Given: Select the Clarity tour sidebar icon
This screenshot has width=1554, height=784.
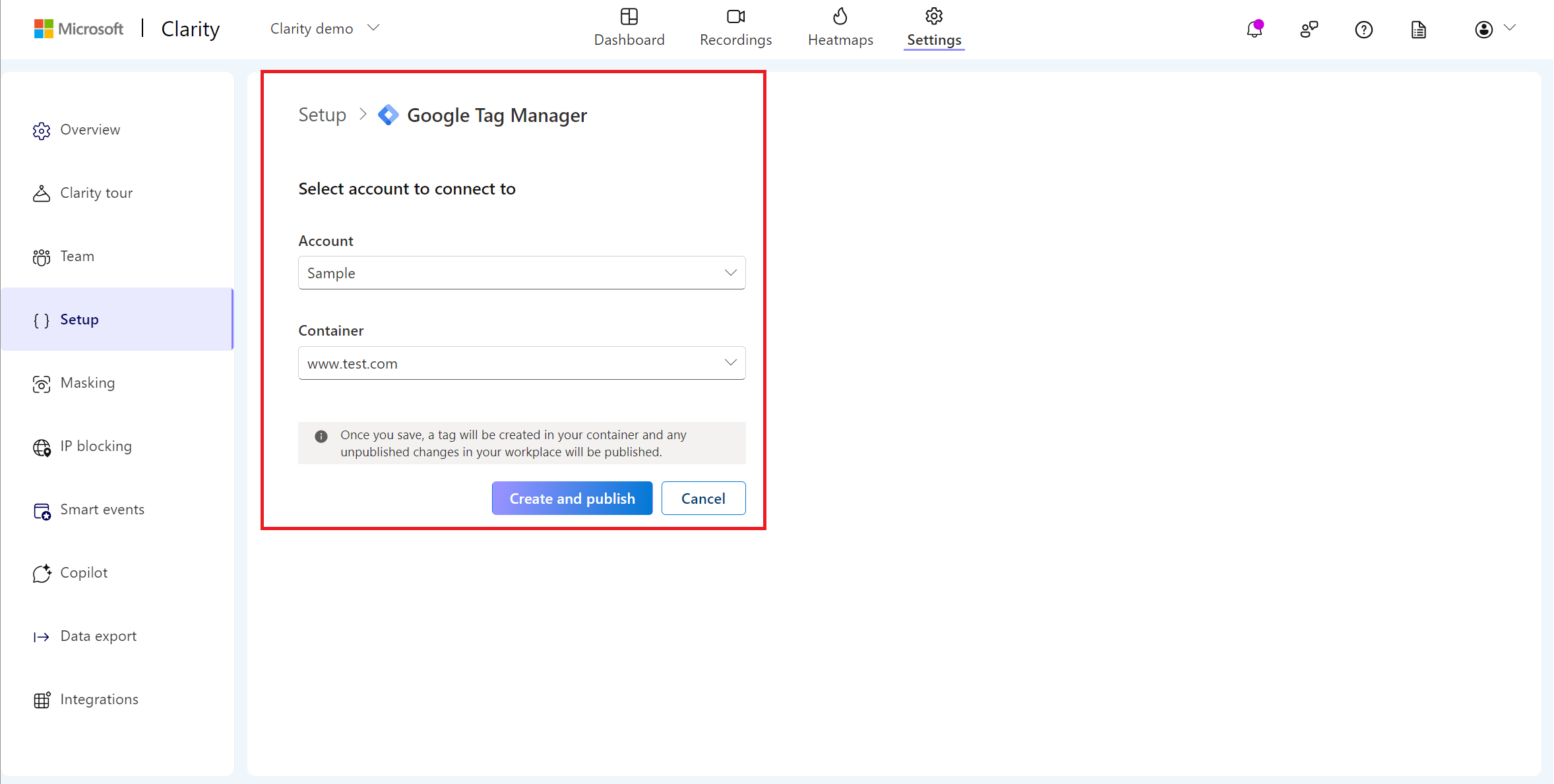Looking at the screenshot, I should coord(42,193).
